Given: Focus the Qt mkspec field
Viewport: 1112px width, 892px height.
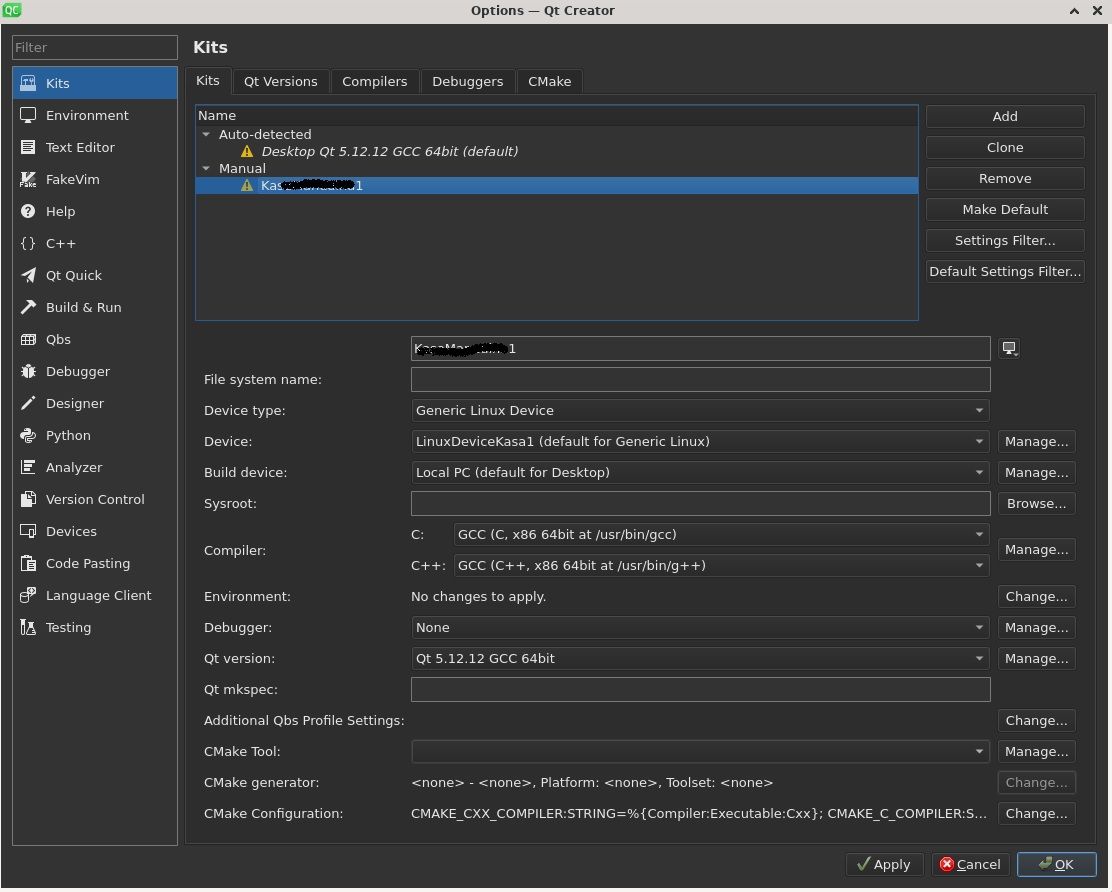Looking at the screenshot, I should point(701,691).
